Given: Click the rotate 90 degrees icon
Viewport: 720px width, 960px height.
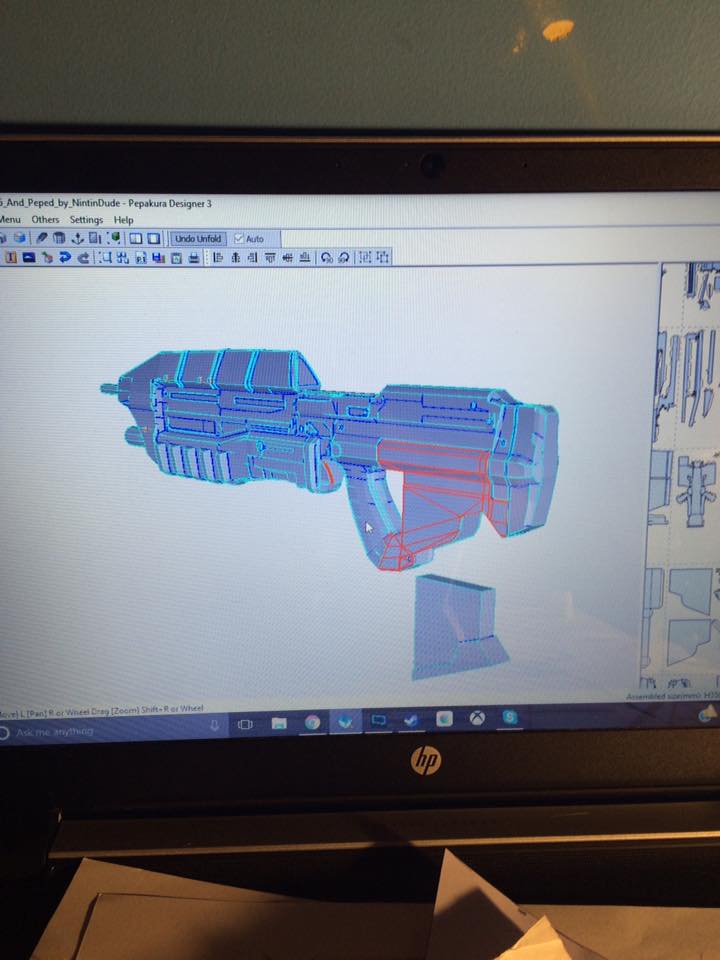Looking at the screenshot, I should coord(327,258).
